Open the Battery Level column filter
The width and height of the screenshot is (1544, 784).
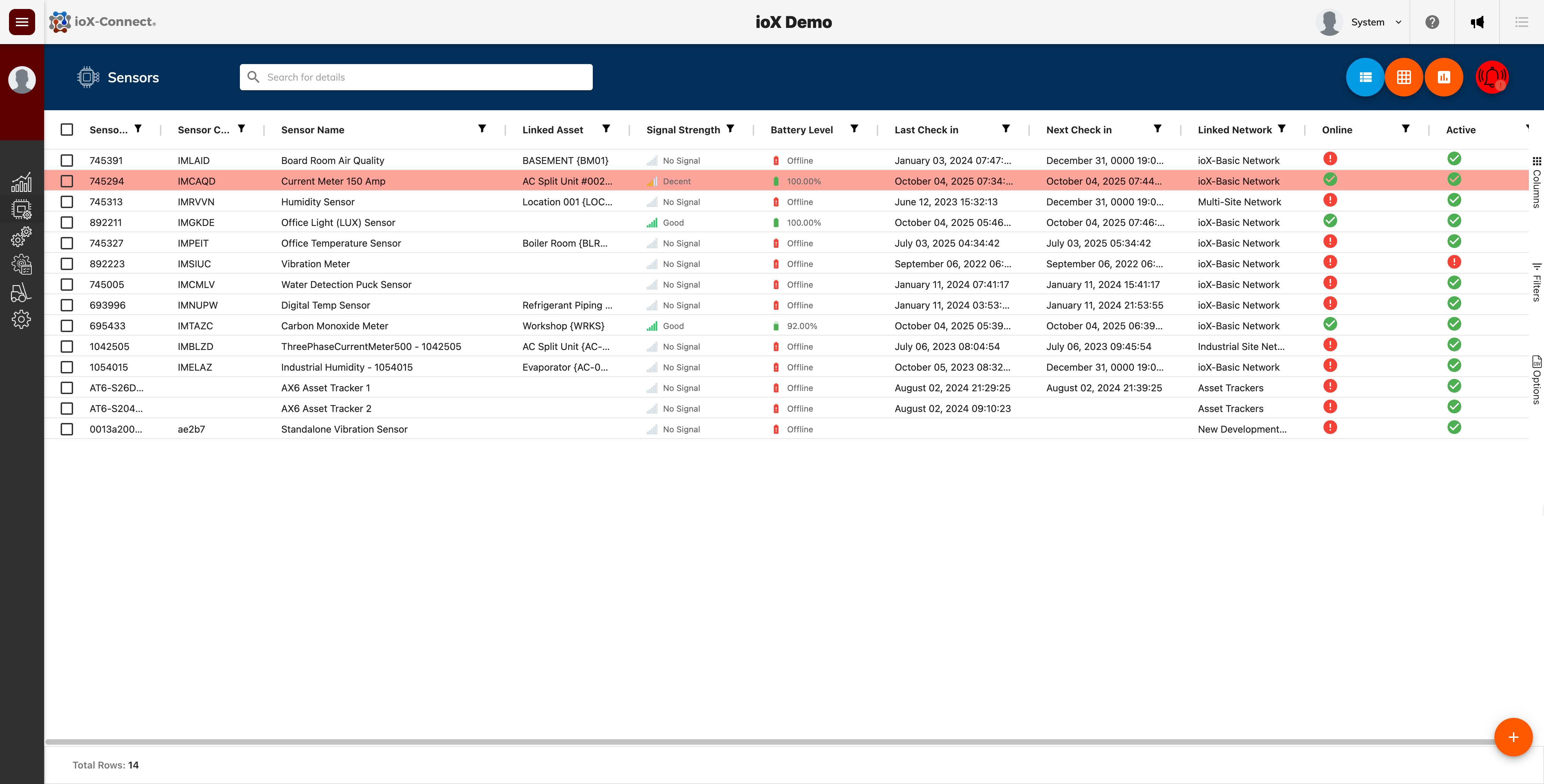854,129
